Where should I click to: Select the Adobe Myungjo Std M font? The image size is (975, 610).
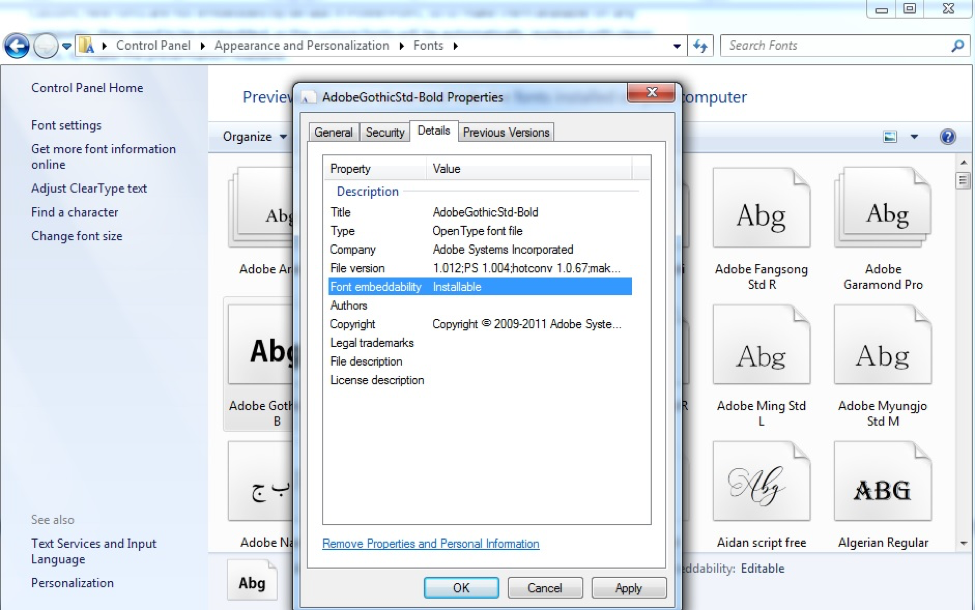pyautogui.click(x=882, y=366)
